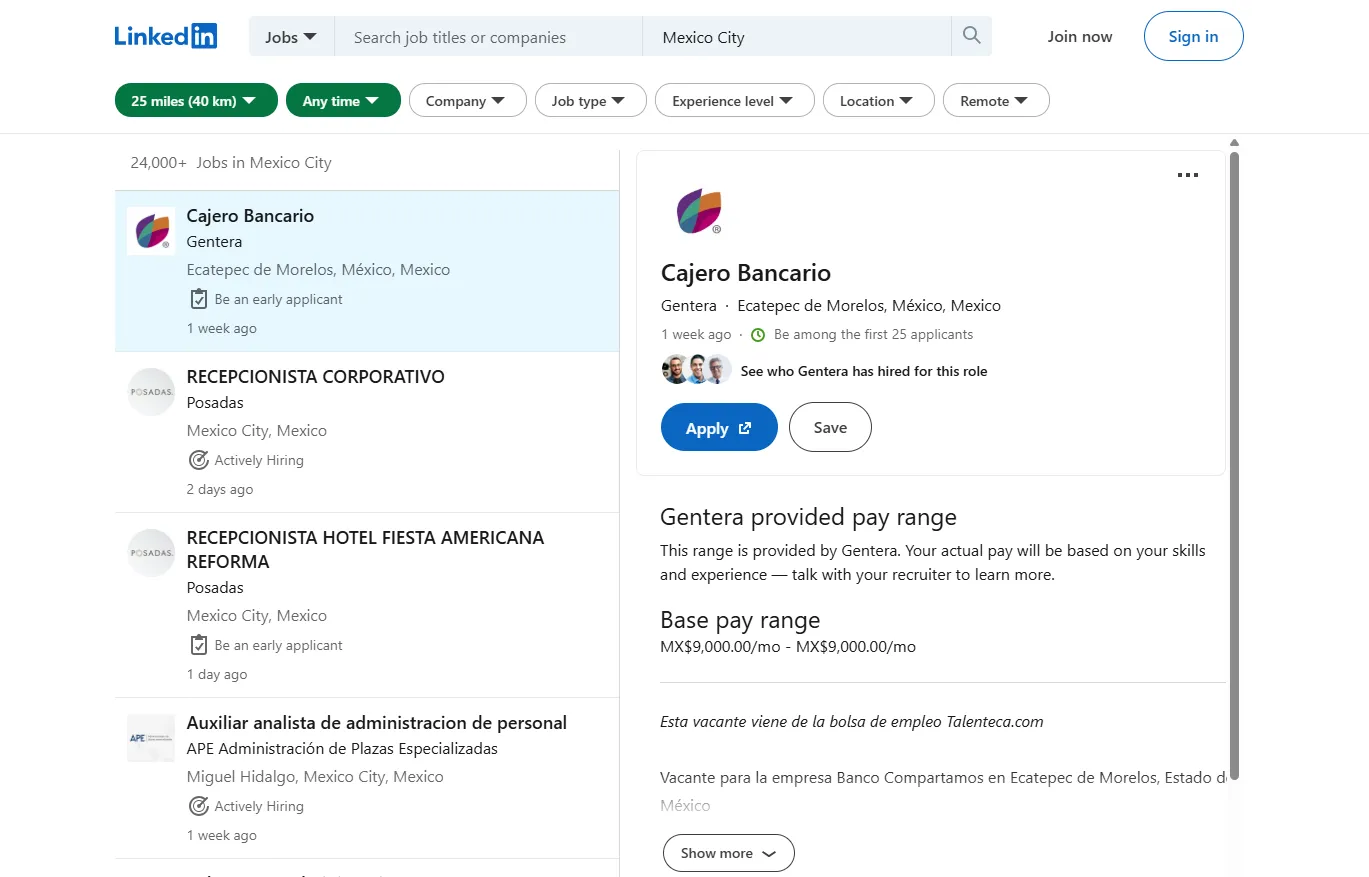Save the Cajero Bancario job
Screen dimensions: 1369x877
(830, 427)
